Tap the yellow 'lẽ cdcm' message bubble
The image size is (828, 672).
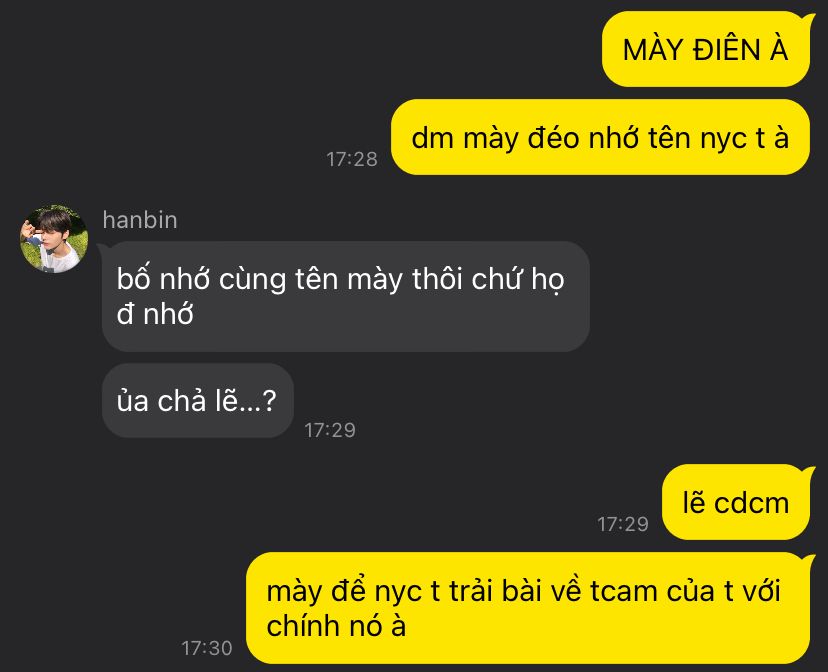pos(736,502)
